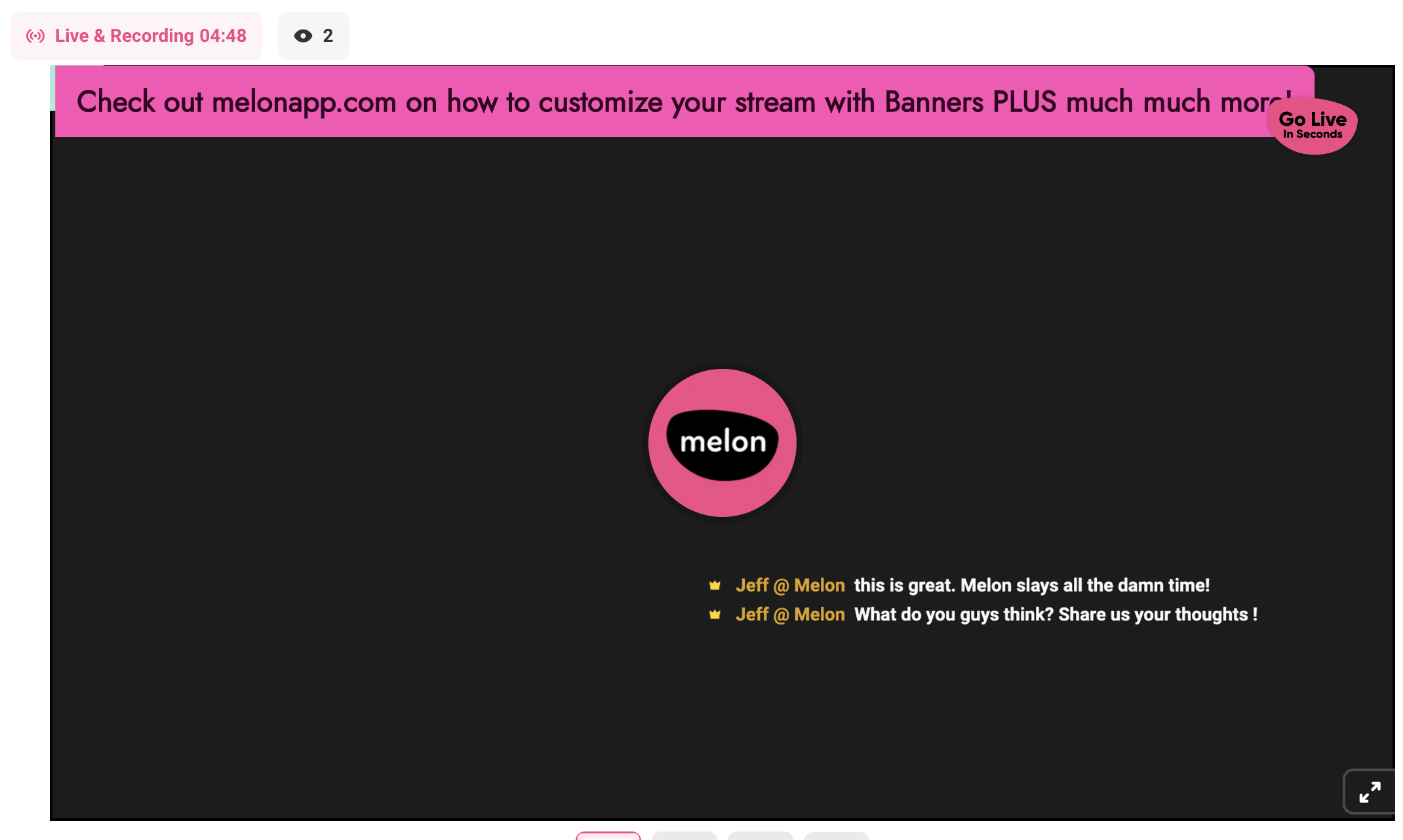Switch to the fourth layout option
This screenshot has height=840, width=1403.
click(837, 835)
